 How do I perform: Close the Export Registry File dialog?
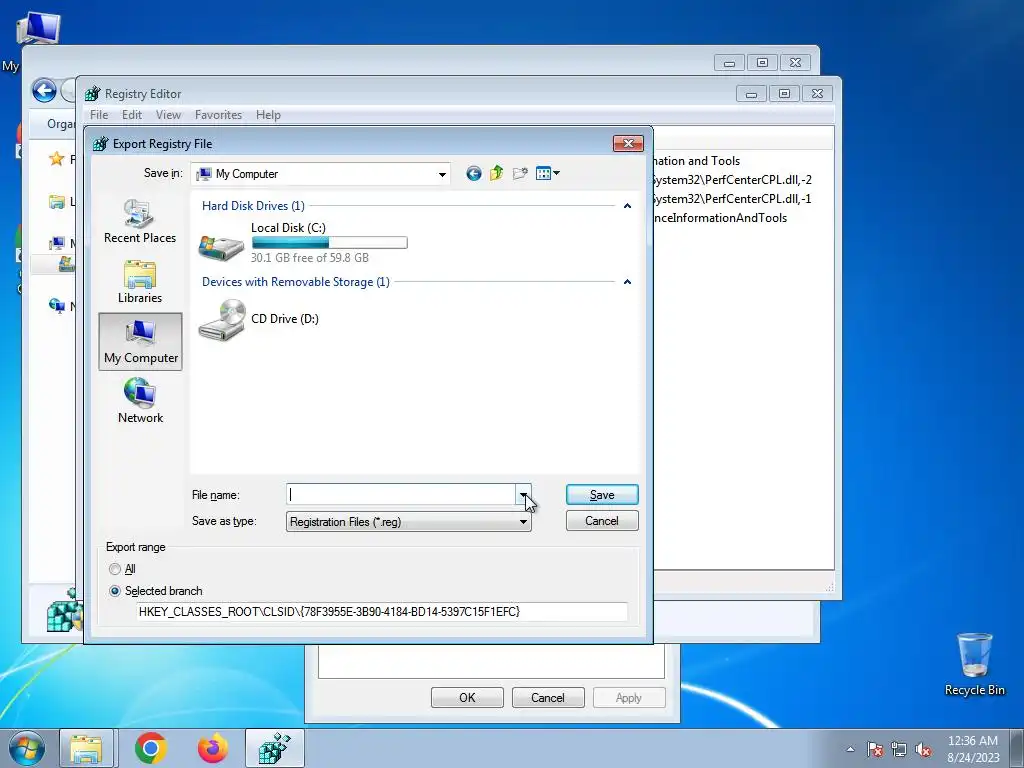click(628, 144)
